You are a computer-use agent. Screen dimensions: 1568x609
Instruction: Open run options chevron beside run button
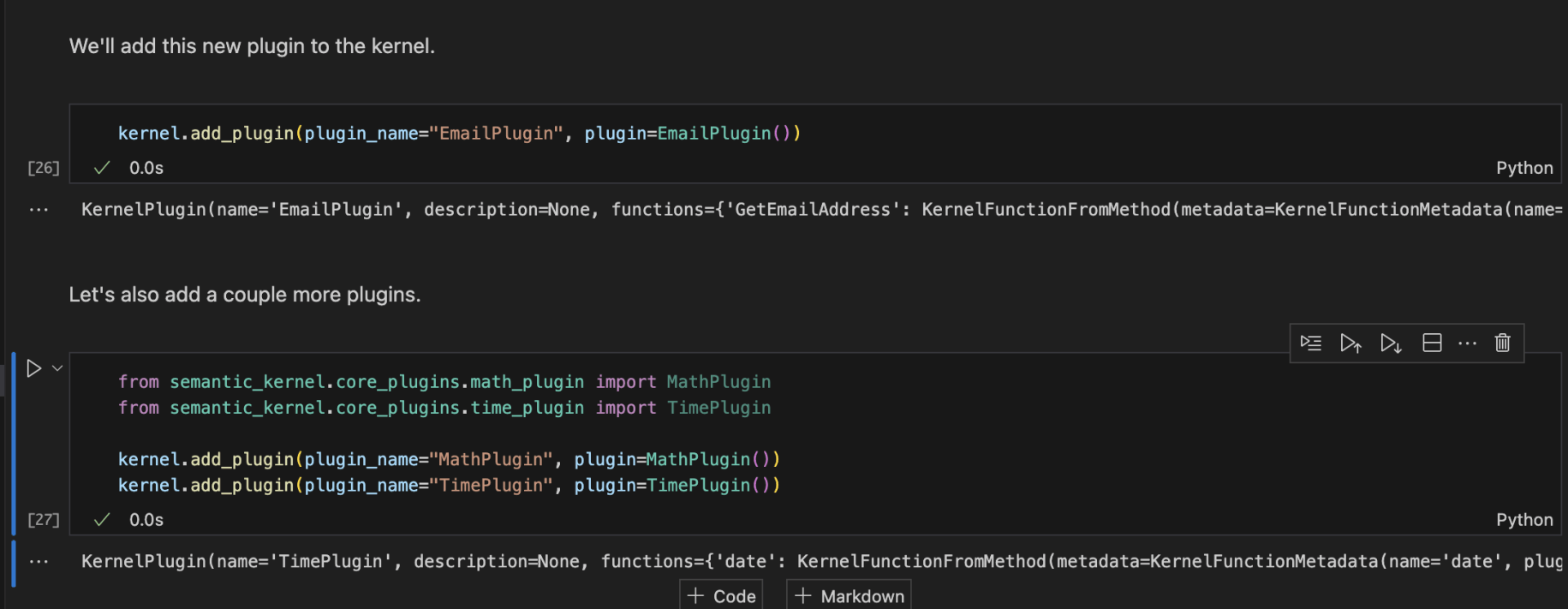coord(57,368)
